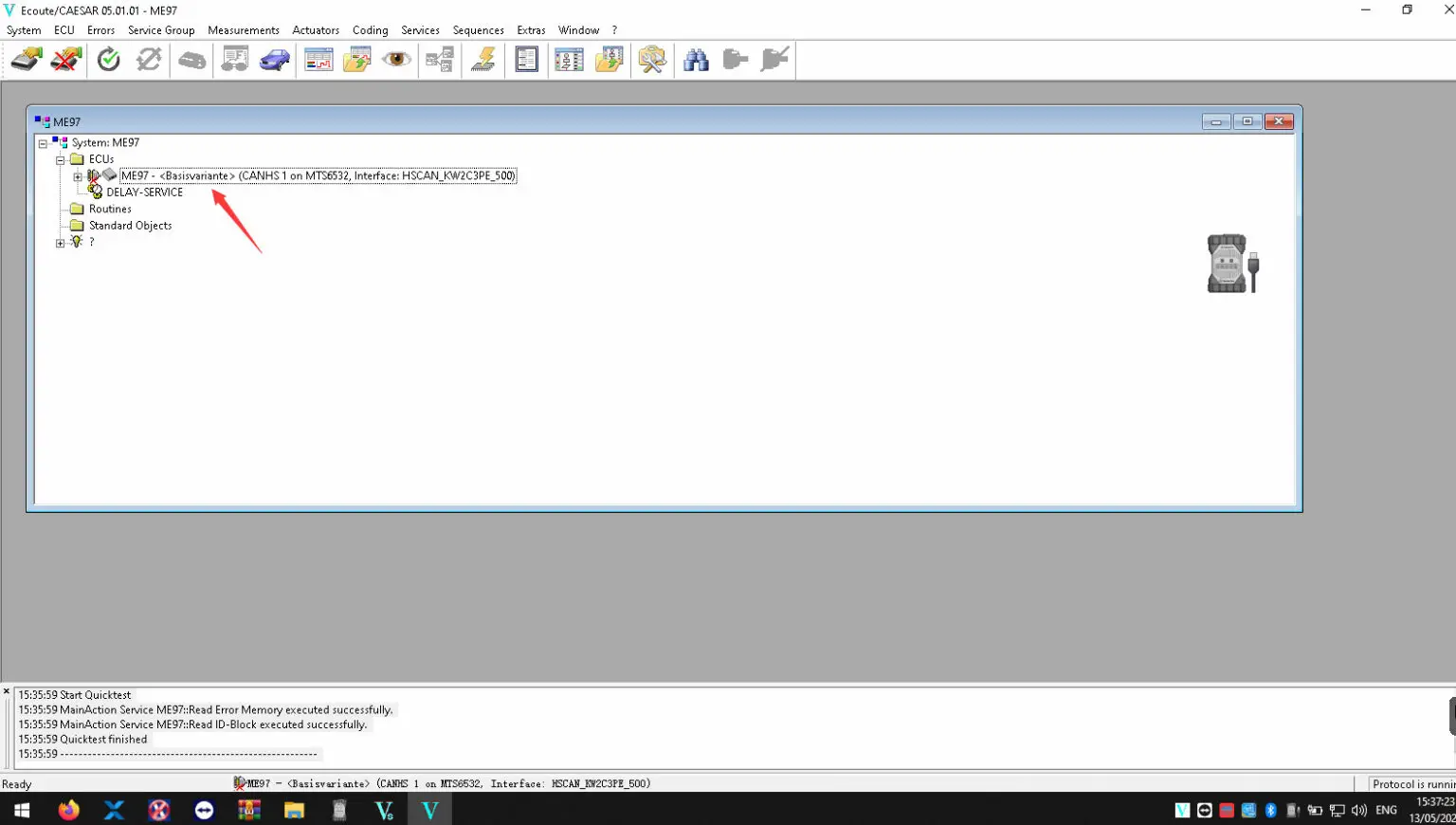The height and width of the screenshot is (825, 1456).
Task: Minimize the ME97 inner window
Action: tap(1216, 121)
